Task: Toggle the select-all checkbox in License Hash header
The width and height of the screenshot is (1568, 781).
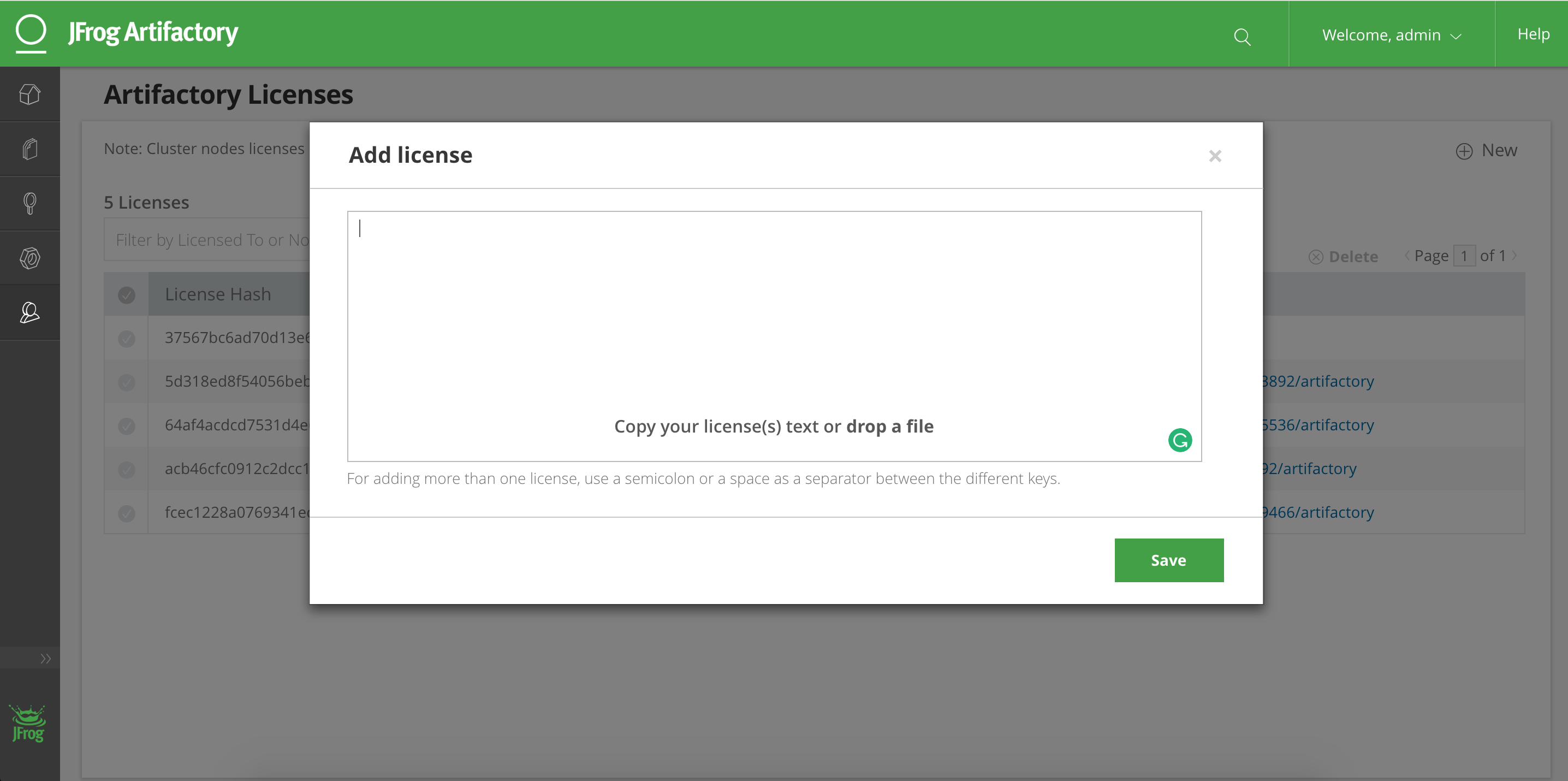Action: coord(127,294)
